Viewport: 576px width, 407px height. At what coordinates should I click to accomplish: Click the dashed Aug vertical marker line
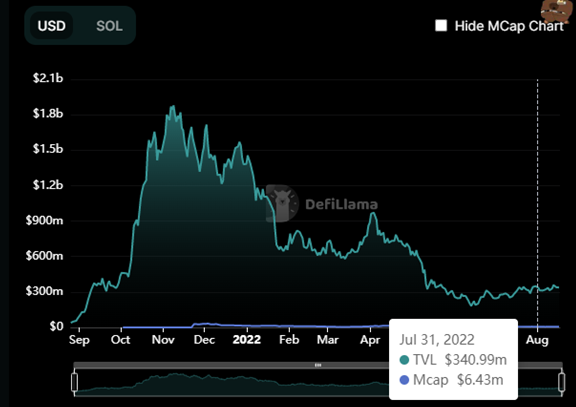(537, 202)
